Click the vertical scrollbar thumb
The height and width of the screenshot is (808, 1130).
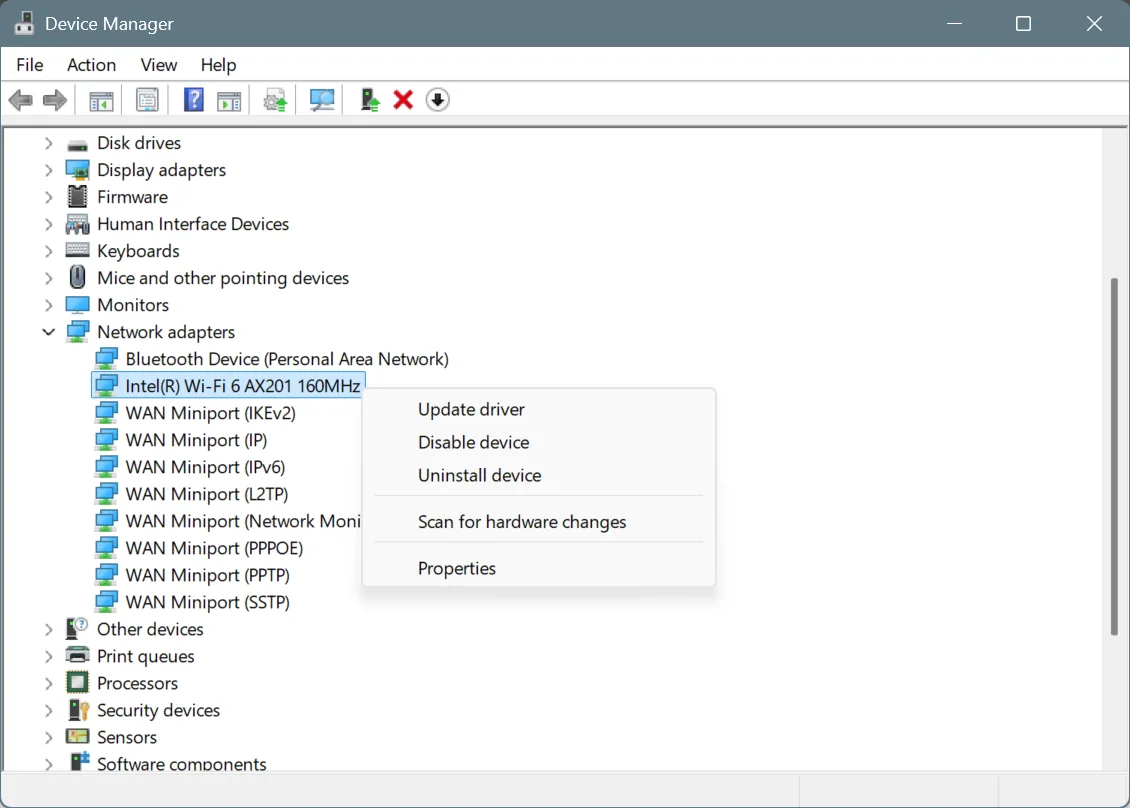[x=1114, y=456]
